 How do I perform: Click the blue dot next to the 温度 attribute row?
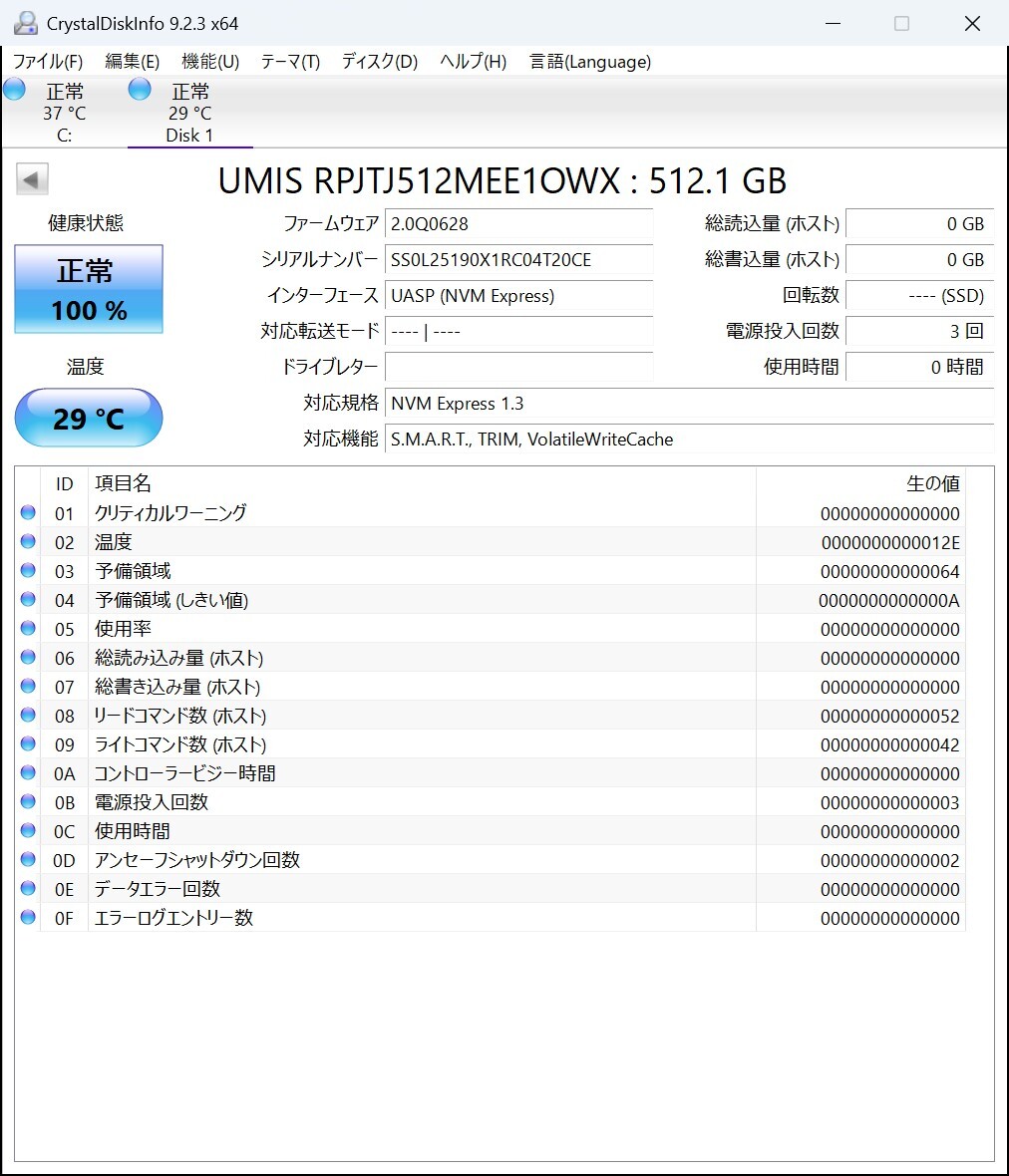28,541
